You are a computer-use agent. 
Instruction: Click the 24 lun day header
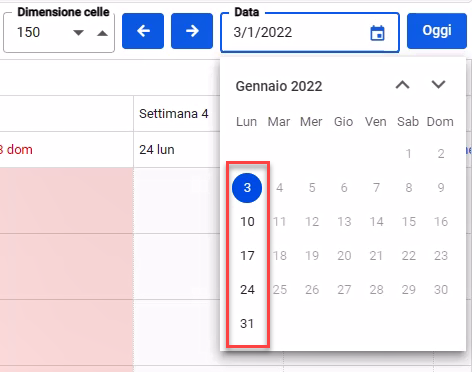point(157,150)
